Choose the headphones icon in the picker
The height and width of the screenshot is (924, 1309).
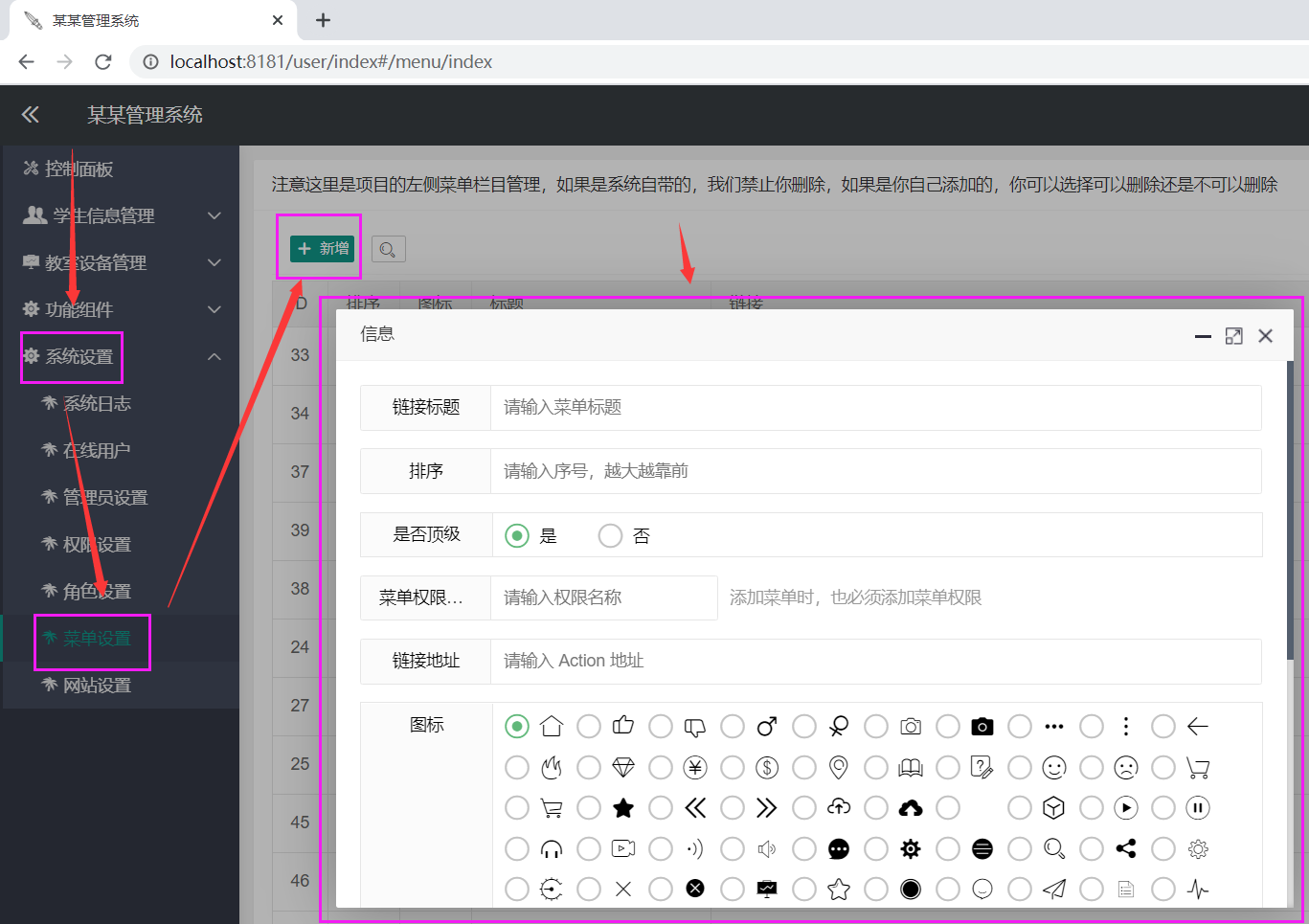pos(517,848)
